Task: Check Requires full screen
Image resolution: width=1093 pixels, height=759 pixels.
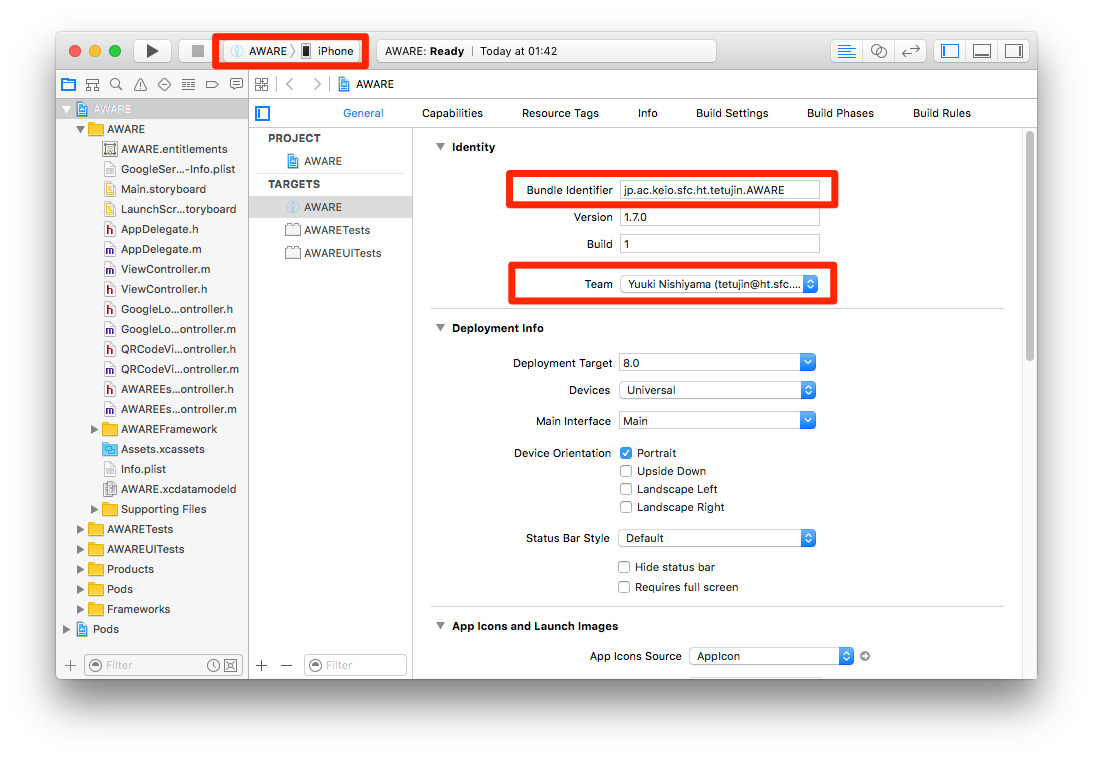Action: tap(624, 587)
